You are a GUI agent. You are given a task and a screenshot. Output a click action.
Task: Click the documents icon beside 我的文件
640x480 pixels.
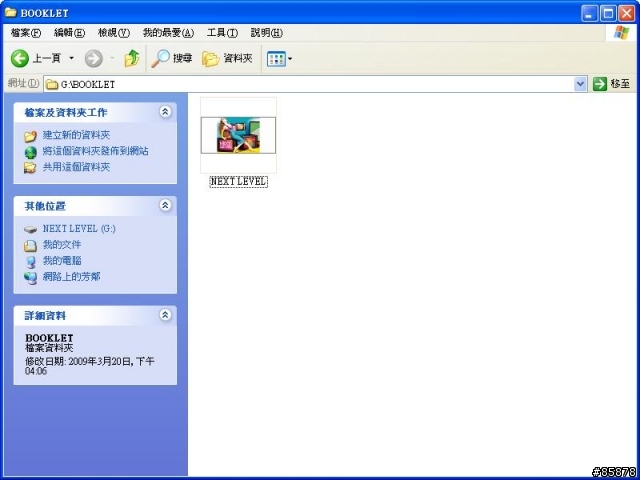[30, 246]
